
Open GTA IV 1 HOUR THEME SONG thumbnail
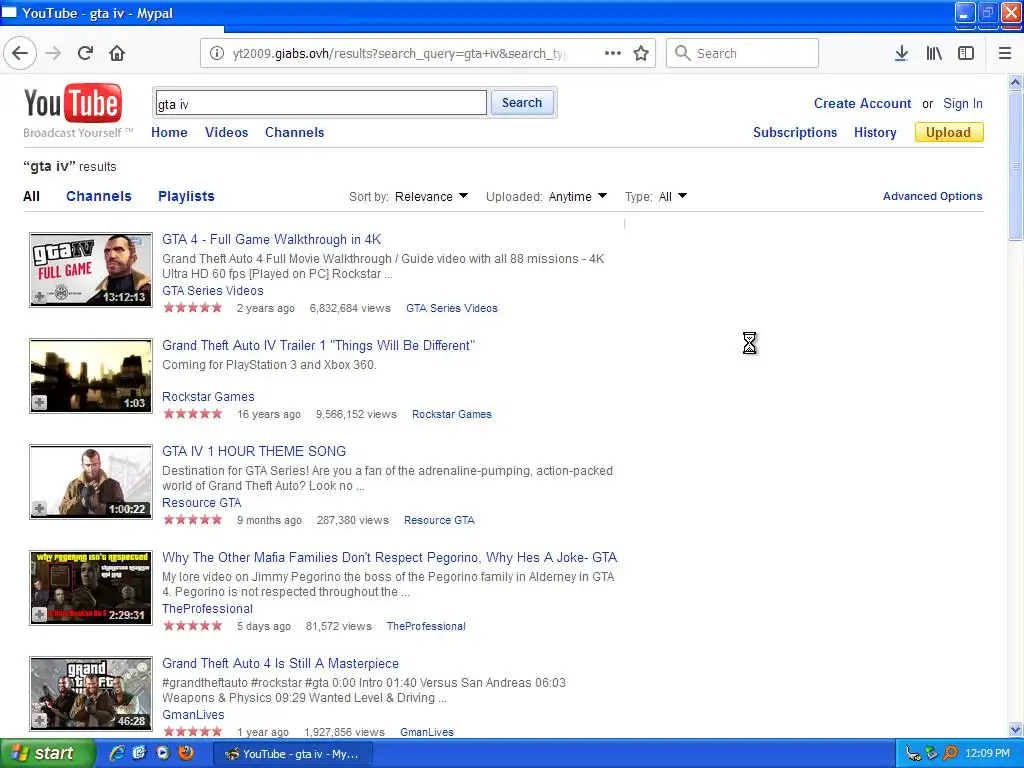91,481
